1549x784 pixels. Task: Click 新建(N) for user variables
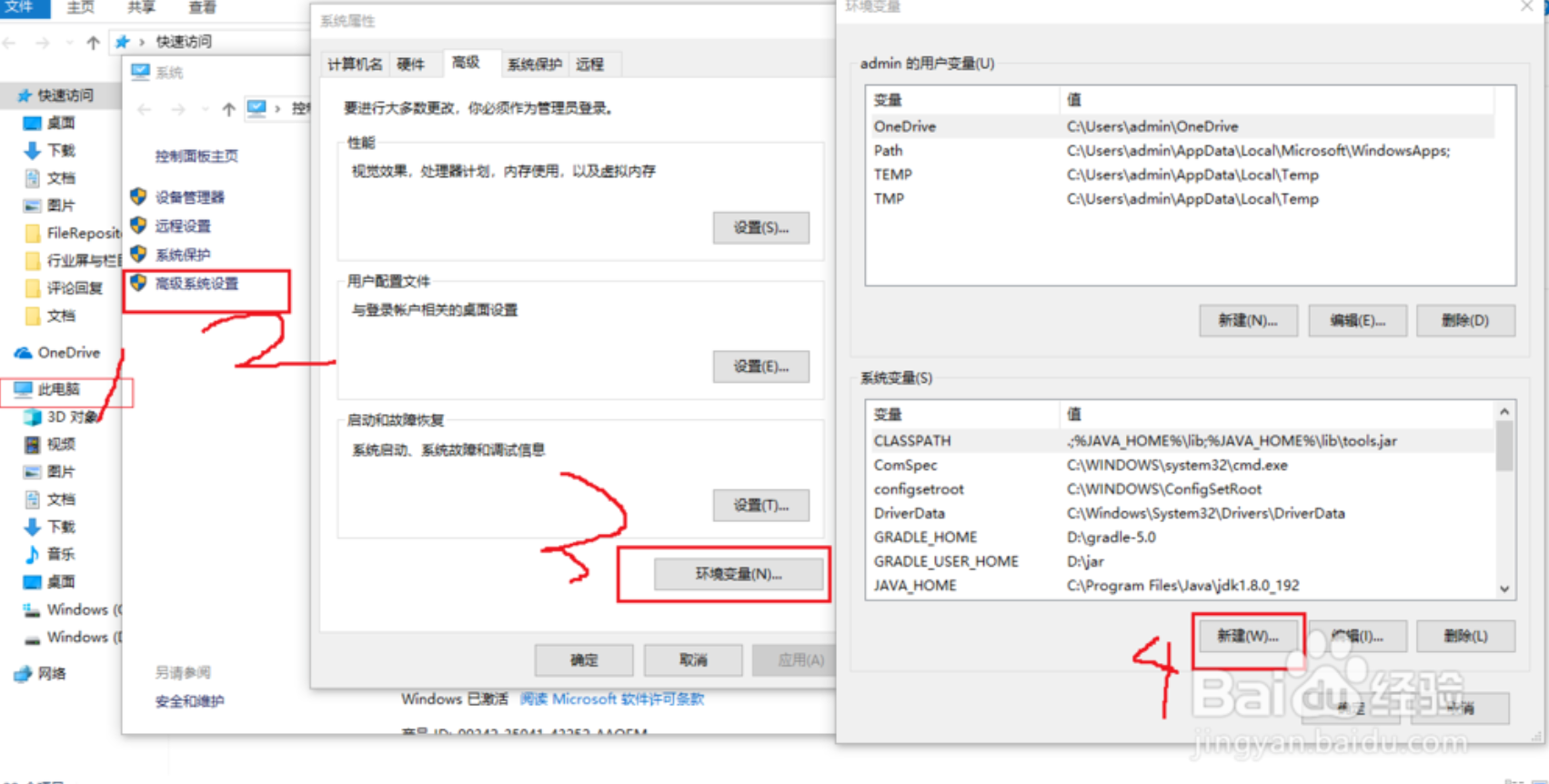(x=1248, y=320)
